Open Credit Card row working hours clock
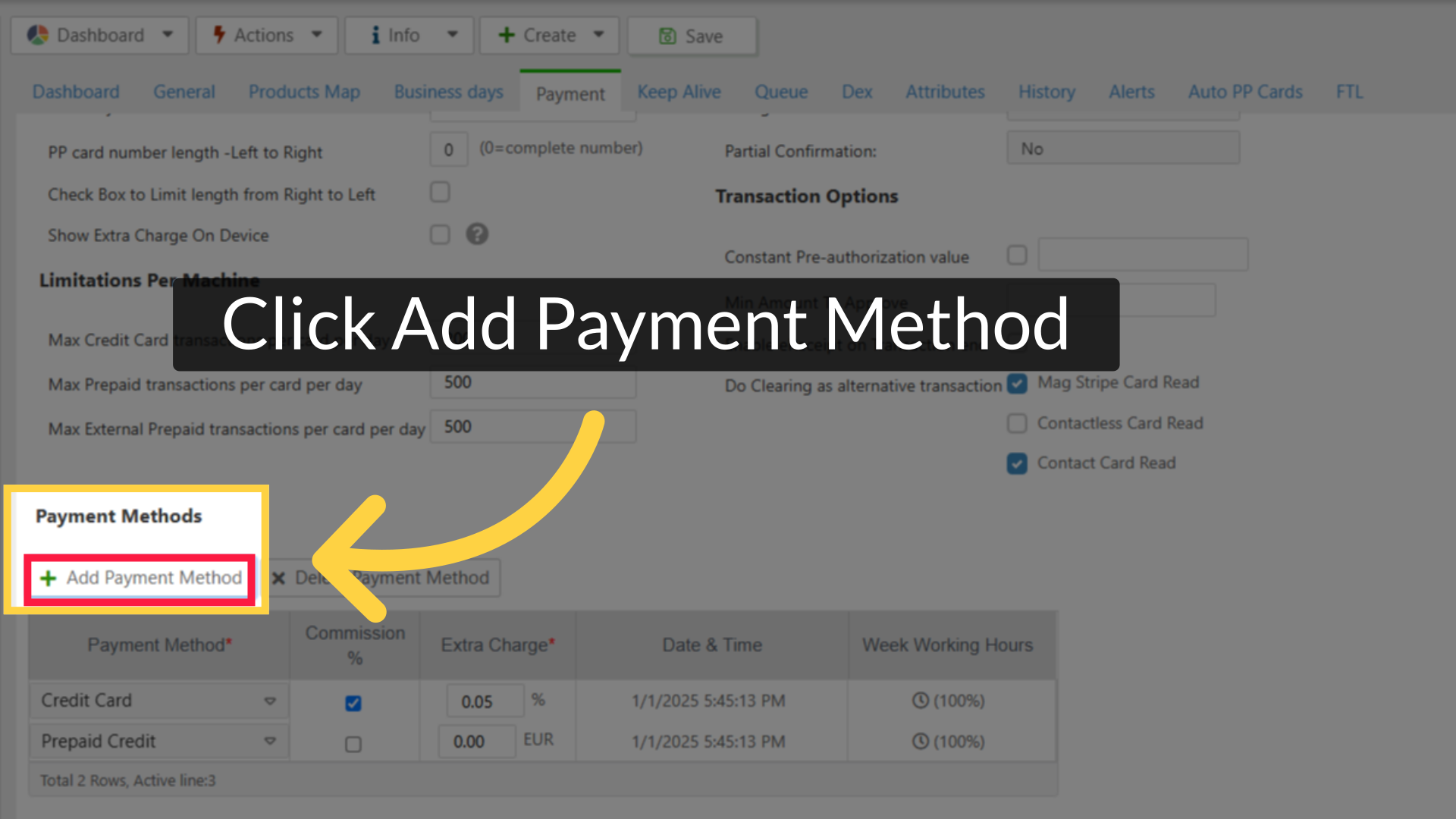The image size is (1456, 819). coord(920,701)
